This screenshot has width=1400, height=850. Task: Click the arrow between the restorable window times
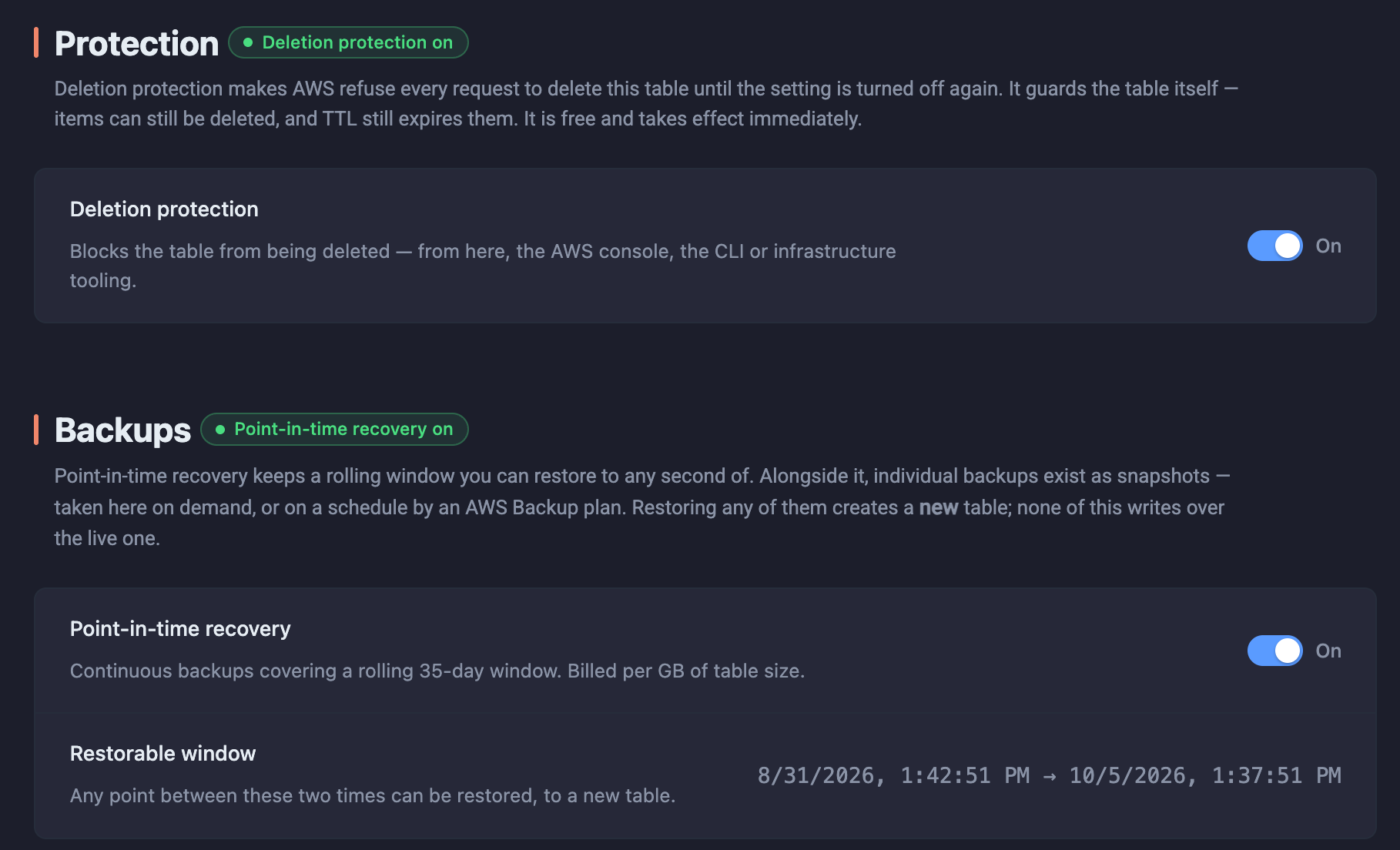(1049, 776)
